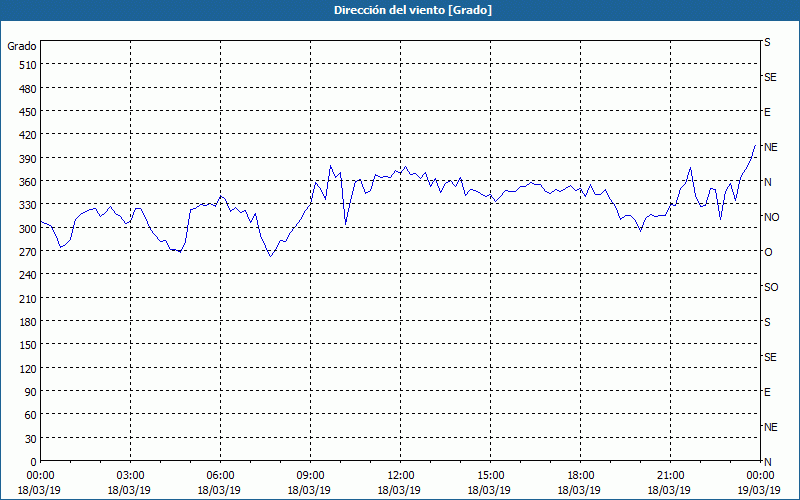Click the 00:00 time above 19/03/19
Image resolution: width=800 pixels, height=500 pixels.
(761, 476)
